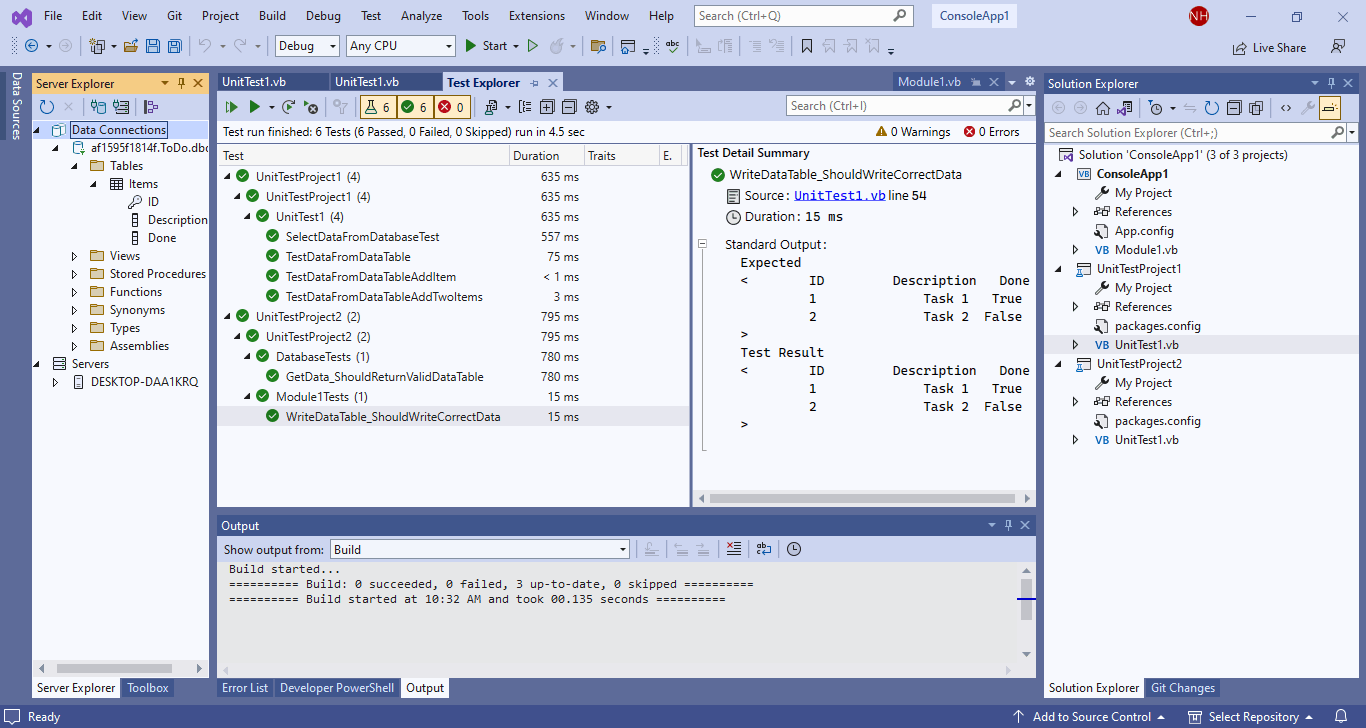The height and width of the screenshot is (728, 1366).
Task: Click the Test Explorer search box
Action: [x=896, y=106]
